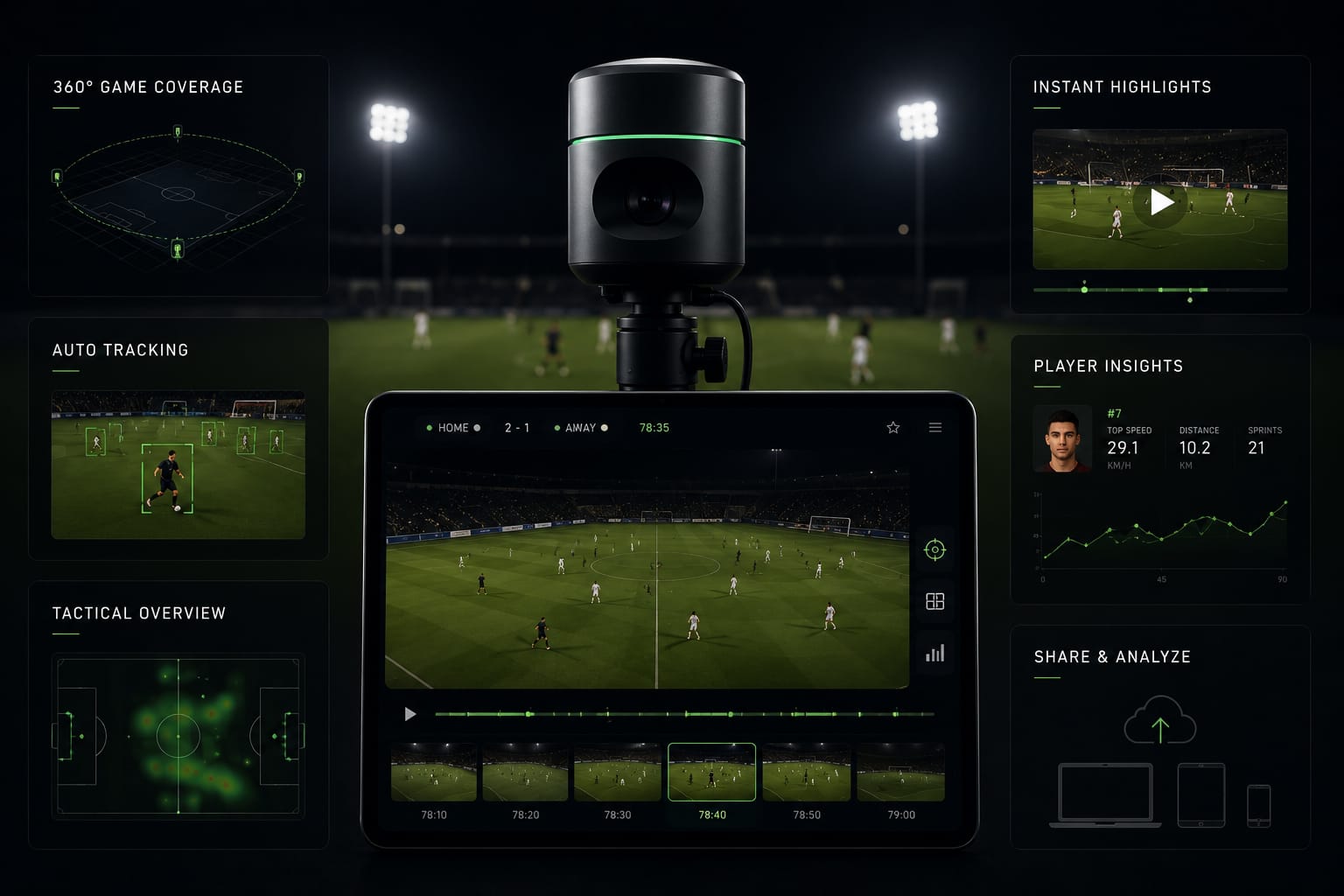The image size is (1344, 896).
Task: Click the right camera marker on coverage diagram
Action: [x=299, y=177]
